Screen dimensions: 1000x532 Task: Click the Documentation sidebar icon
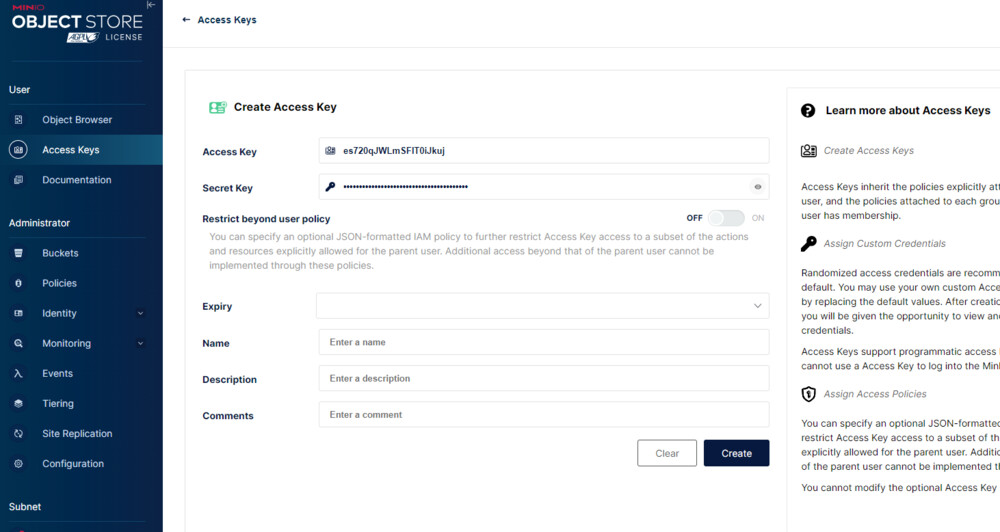click(x=18, y=180)
